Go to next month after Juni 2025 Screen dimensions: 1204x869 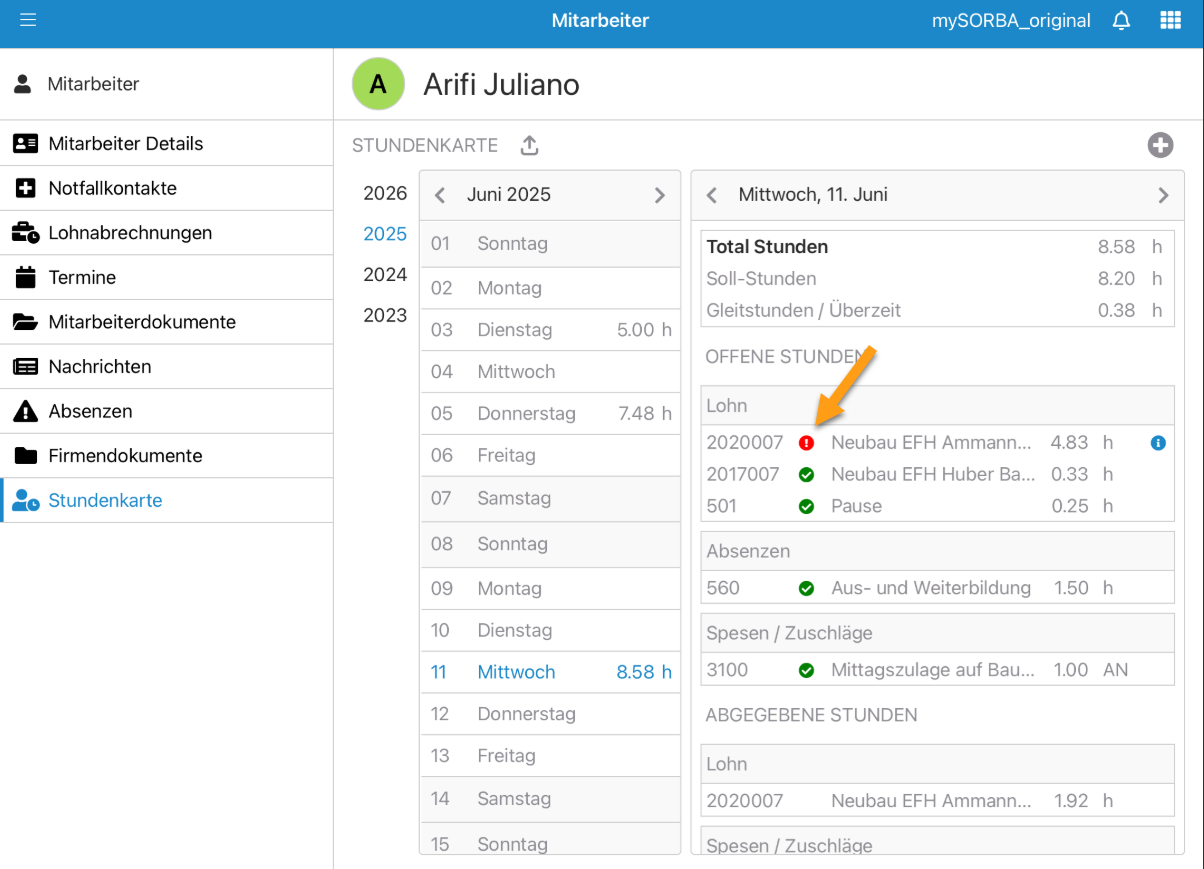(659, 195)
